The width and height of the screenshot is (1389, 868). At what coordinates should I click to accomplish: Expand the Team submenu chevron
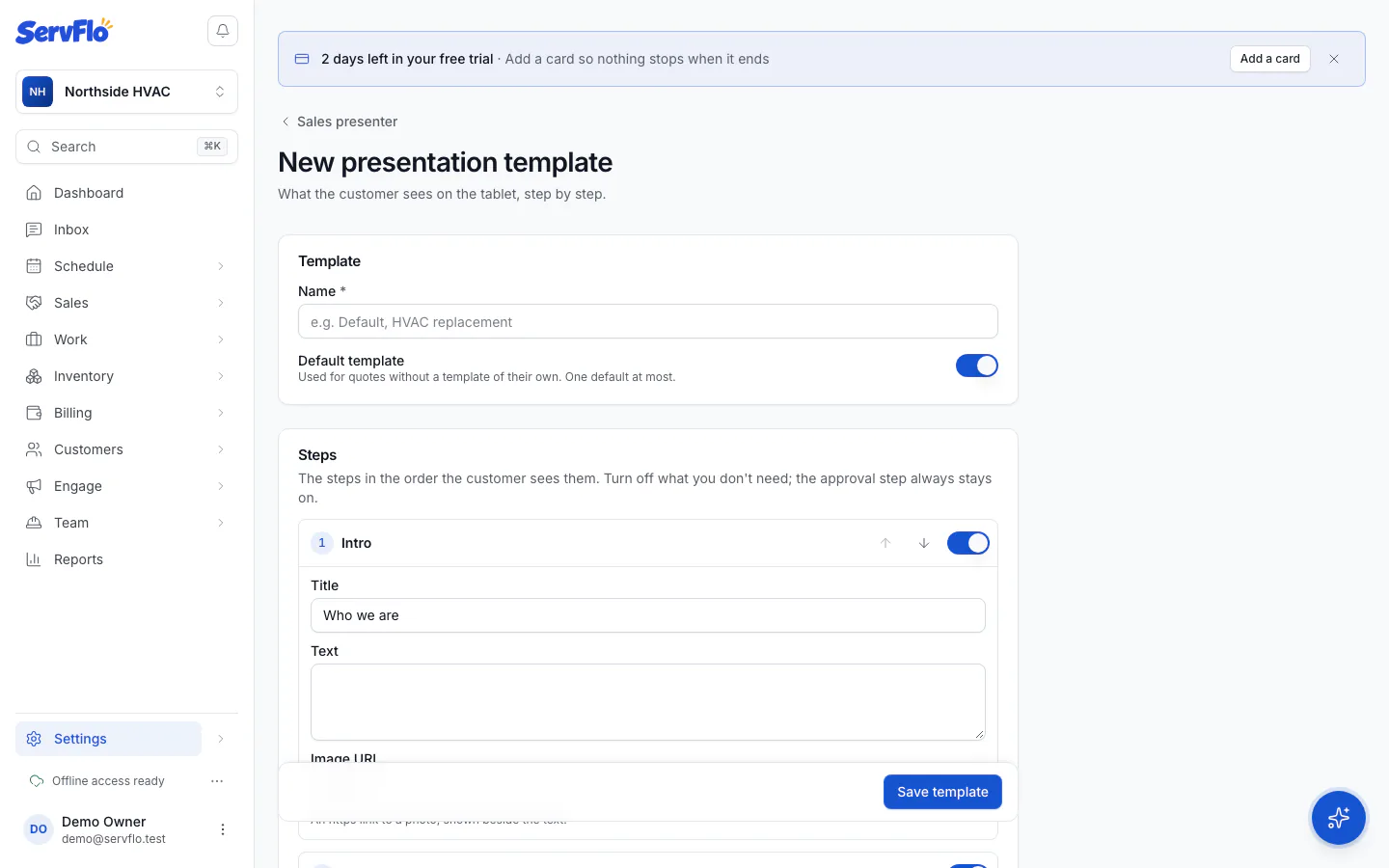[221, 523]
